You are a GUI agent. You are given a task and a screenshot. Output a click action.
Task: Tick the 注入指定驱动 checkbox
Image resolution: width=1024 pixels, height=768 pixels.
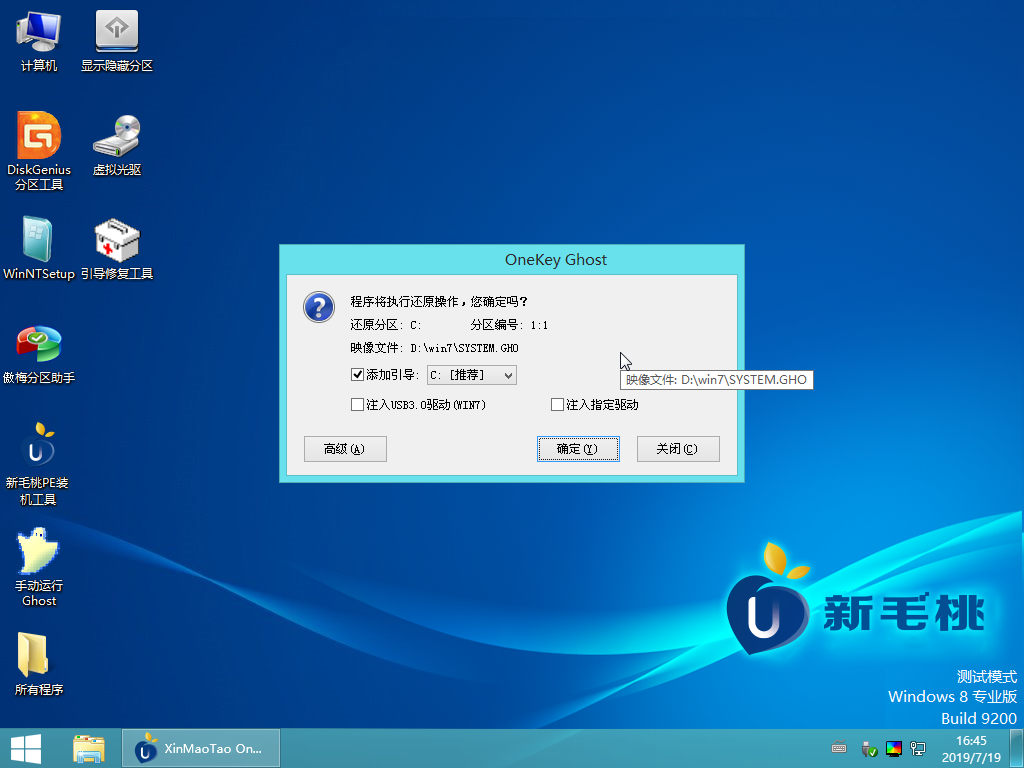tap(558, 405)
